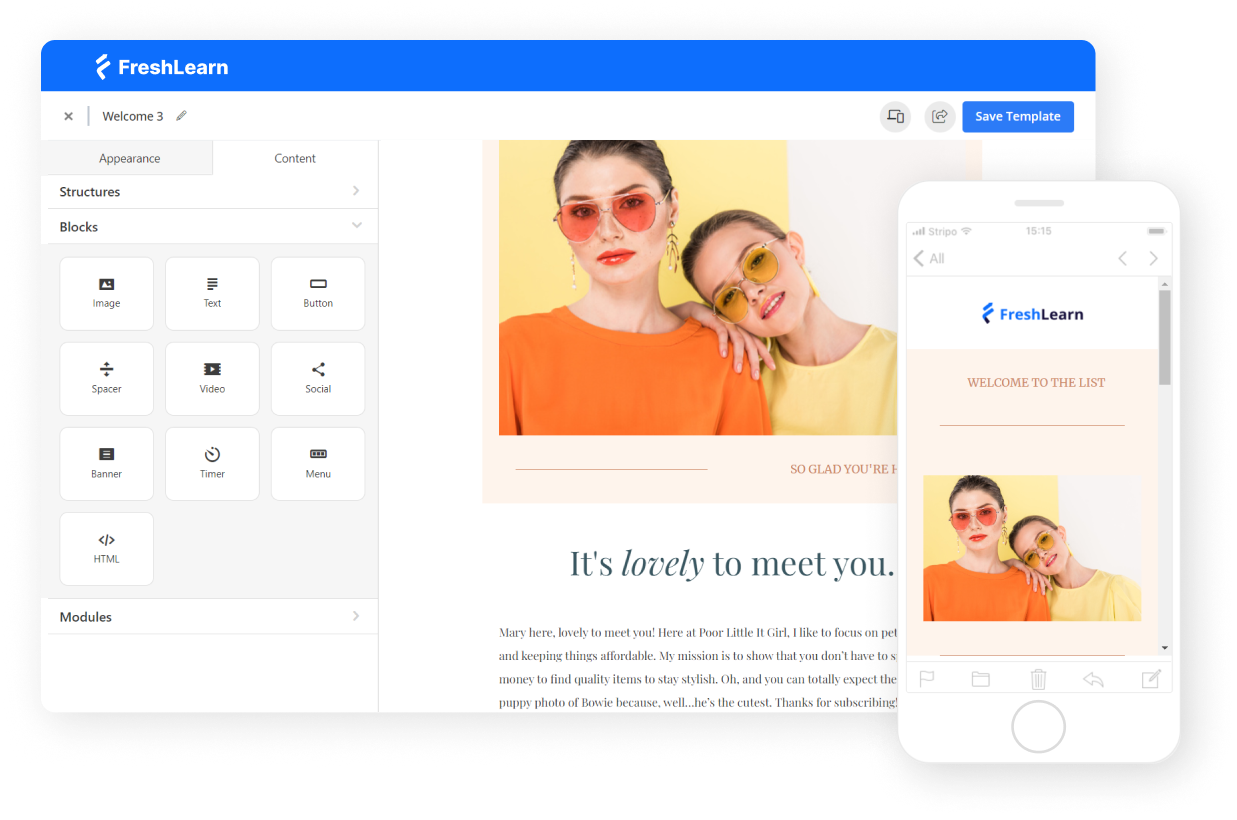Add a Banner block
Viewport: 1237px width, 820px height.
tap(107, 464)
